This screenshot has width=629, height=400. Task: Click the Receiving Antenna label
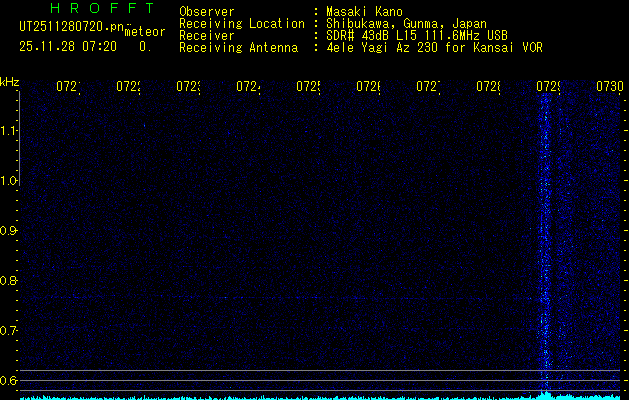pos(239,47)
